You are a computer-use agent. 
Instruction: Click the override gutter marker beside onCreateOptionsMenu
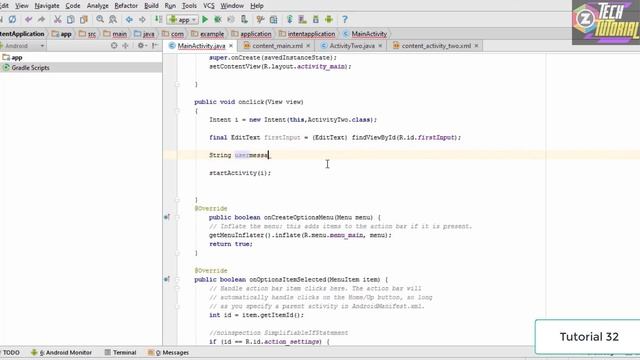tap(167, 217)
